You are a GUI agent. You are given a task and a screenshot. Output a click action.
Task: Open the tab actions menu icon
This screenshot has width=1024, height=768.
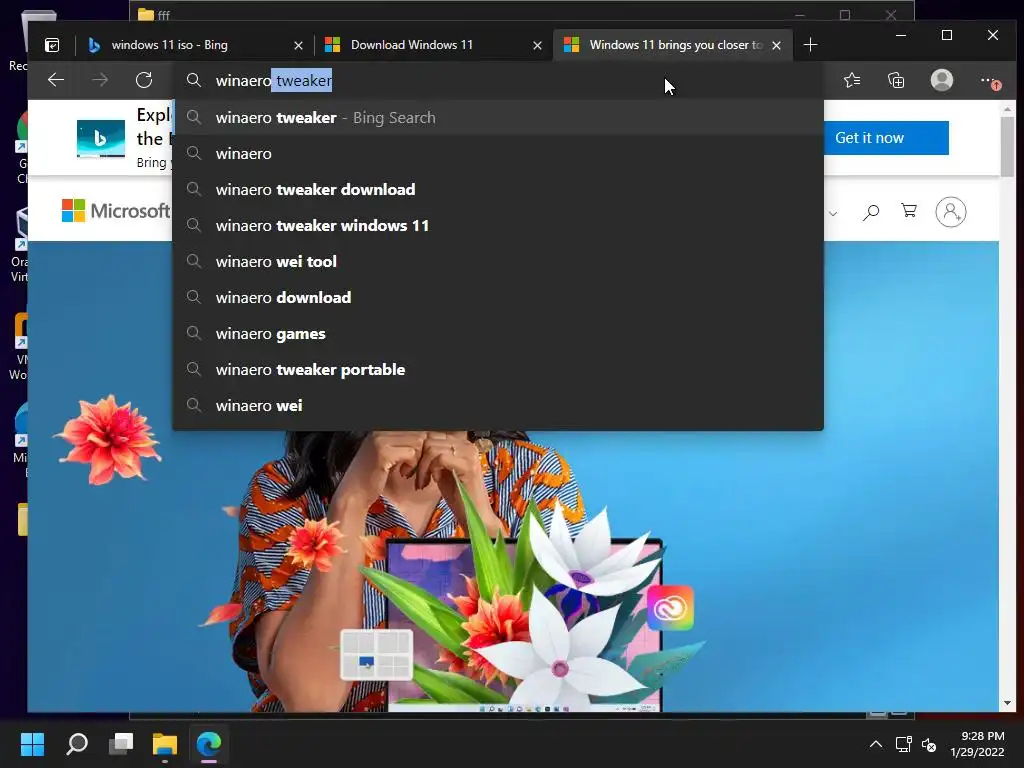pyautogui.click(x=52, y=45)
